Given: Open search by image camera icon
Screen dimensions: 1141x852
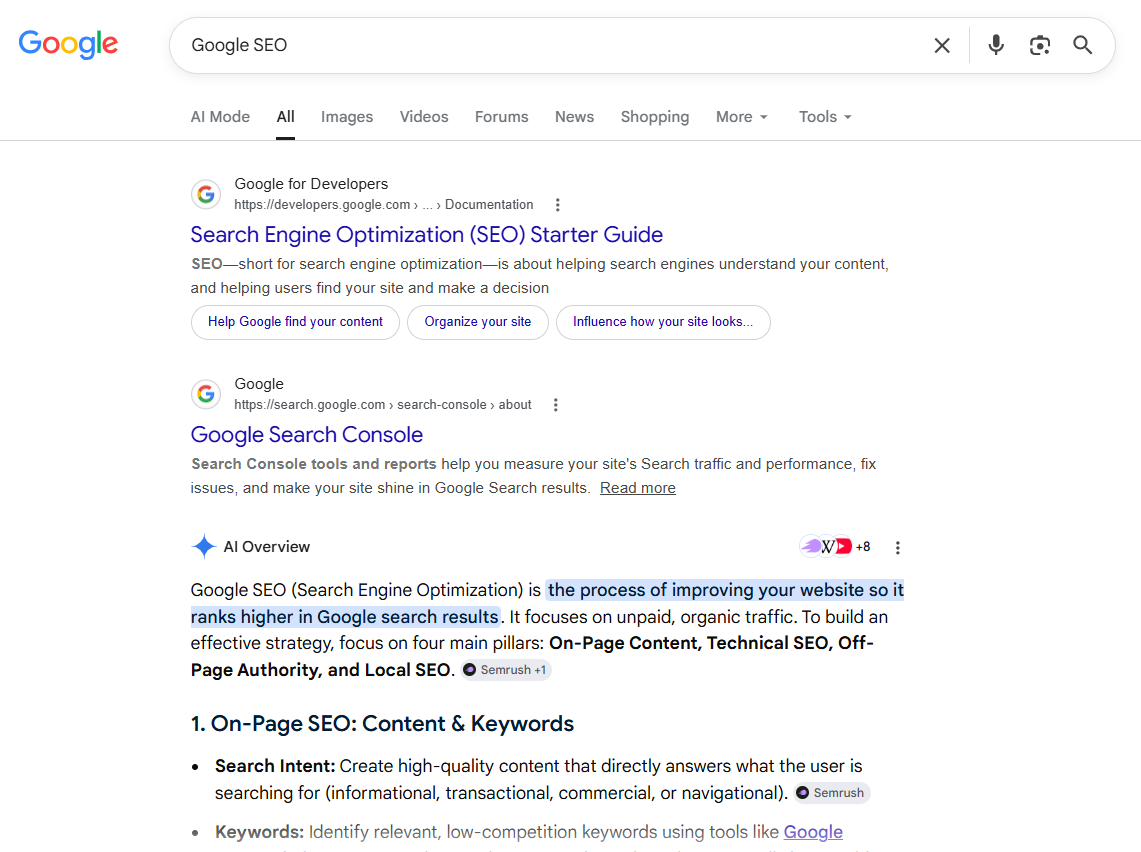Looking at the screenshot, I should [1039, 45].
